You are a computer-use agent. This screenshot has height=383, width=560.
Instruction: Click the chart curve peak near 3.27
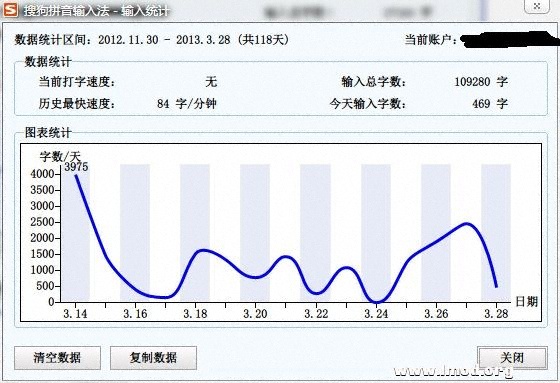467,224
